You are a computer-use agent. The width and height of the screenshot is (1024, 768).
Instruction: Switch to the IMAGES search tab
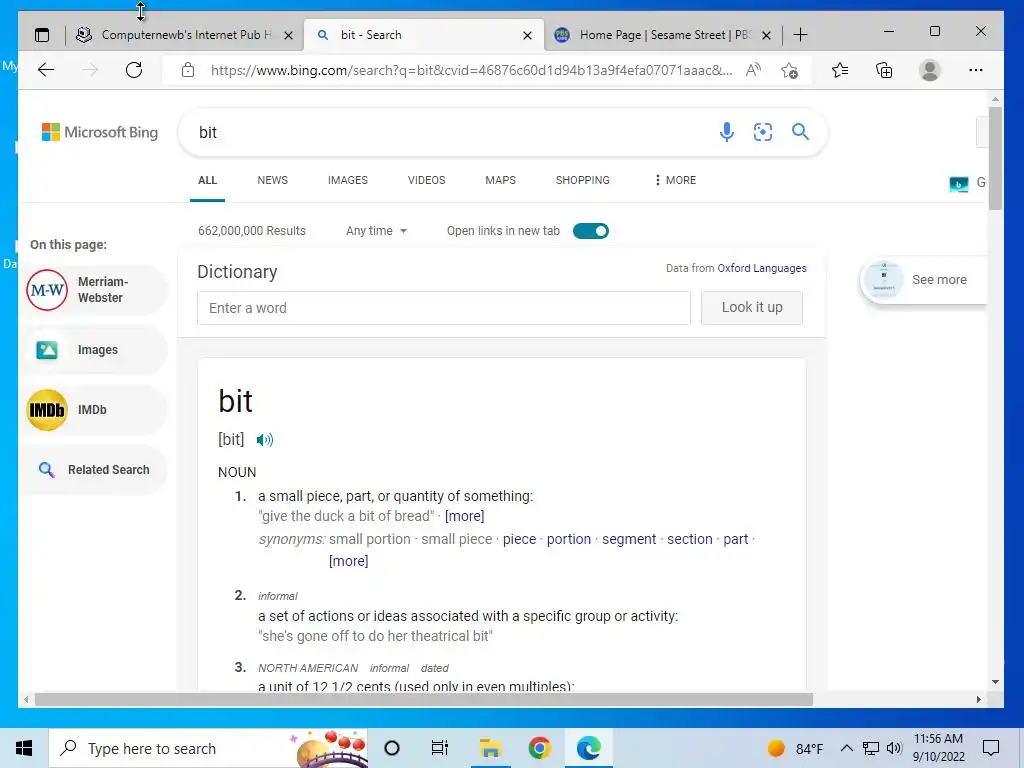[347, 180]
